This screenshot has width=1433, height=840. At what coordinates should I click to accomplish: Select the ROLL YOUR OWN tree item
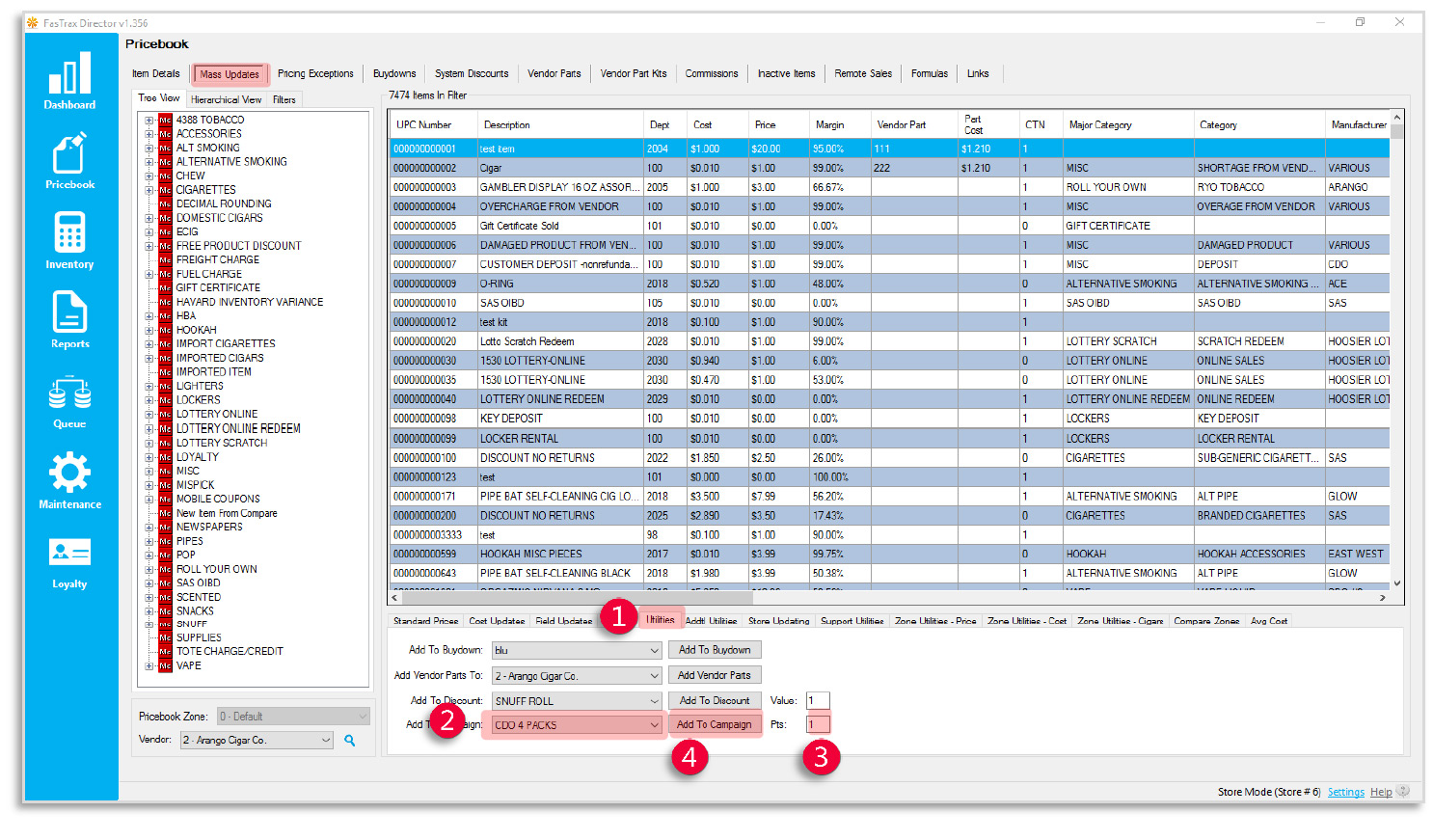point(217,569)
